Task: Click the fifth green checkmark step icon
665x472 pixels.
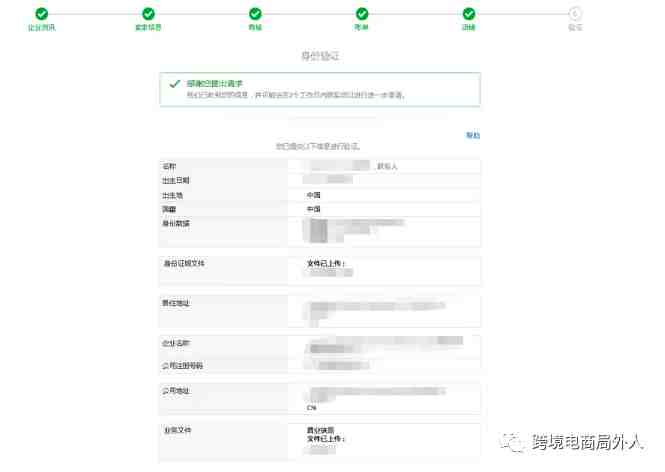Action: (469, 14)
